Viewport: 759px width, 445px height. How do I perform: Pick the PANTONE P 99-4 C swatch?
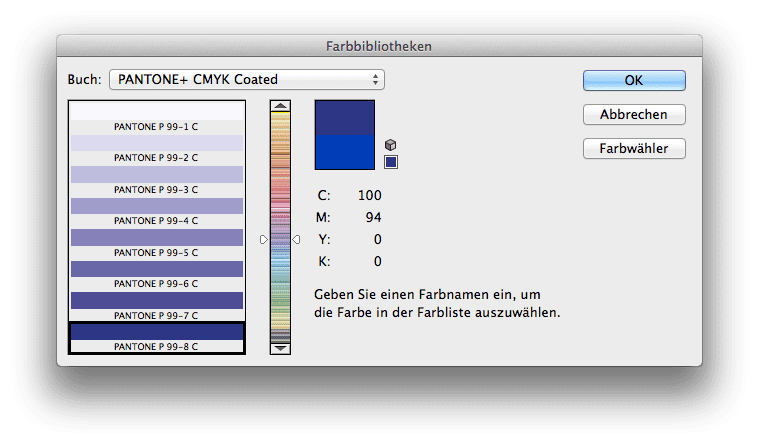pos(157,212)
